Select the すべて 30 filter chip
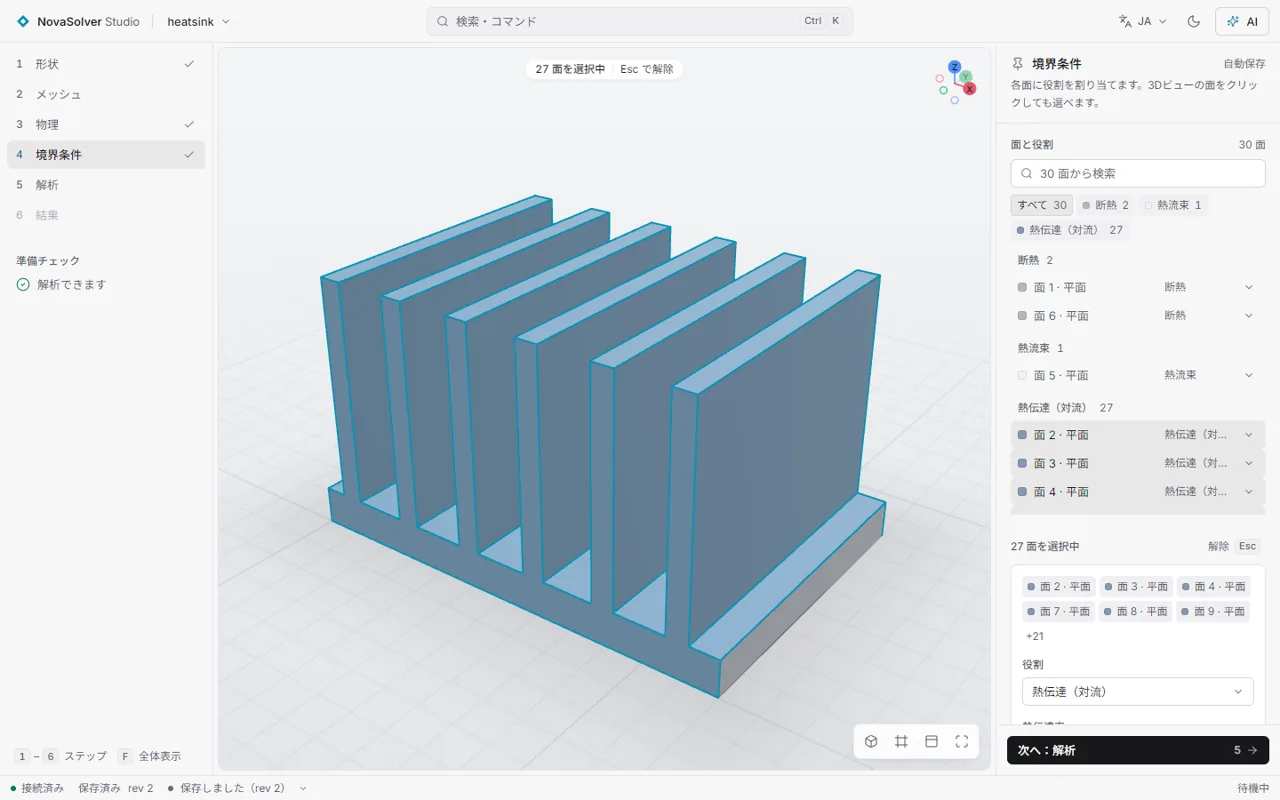 pos(1042,205)
